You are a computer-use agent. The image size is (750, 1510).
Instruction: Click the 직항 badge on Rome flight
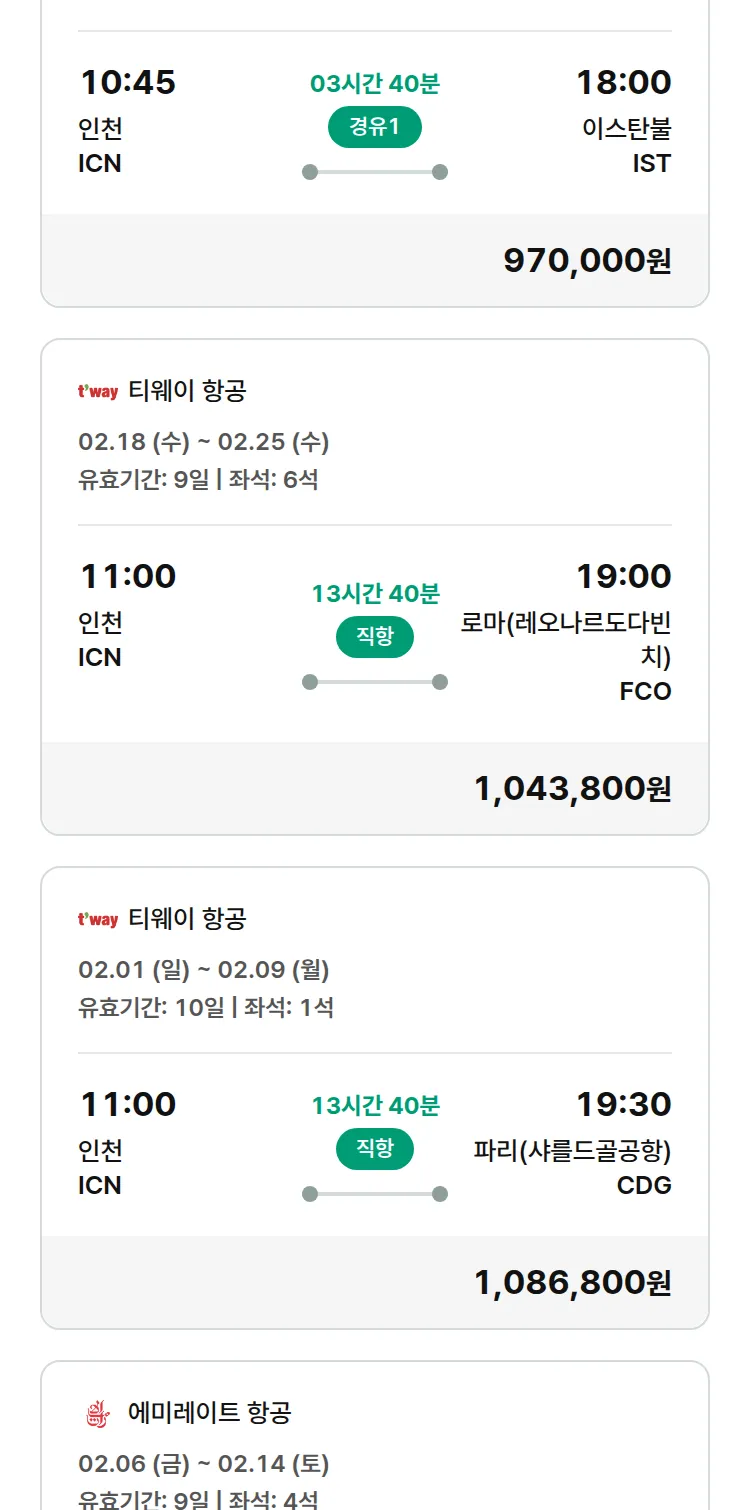tap(375, 637)
